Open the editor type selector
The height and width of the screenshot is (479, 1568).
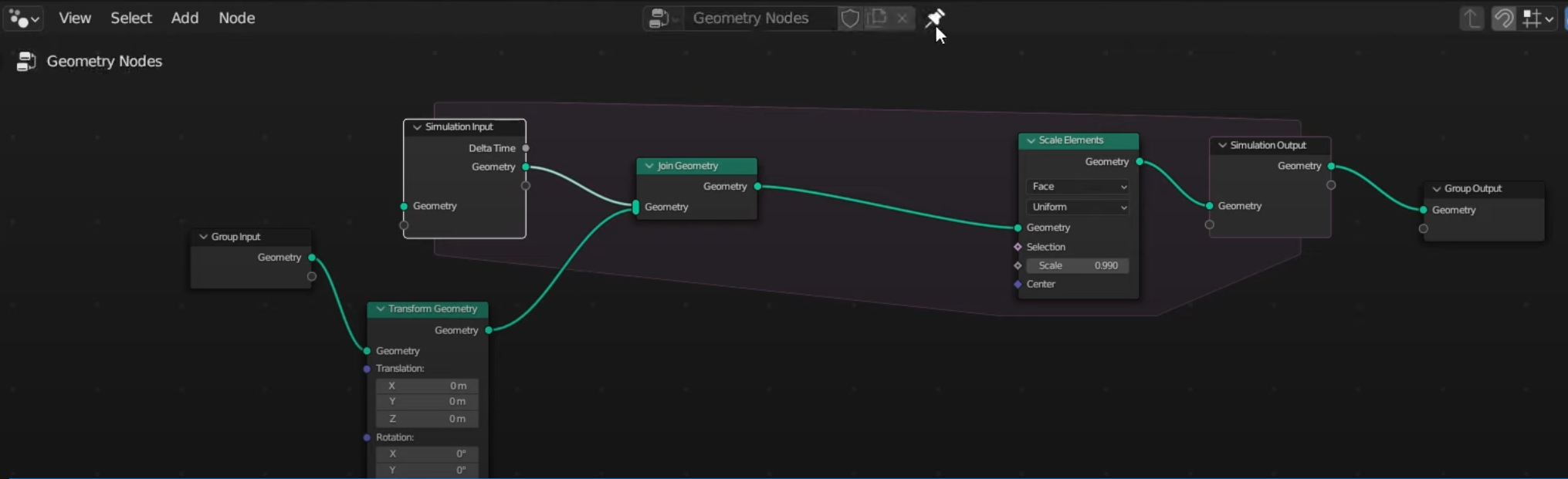(23, 18)
